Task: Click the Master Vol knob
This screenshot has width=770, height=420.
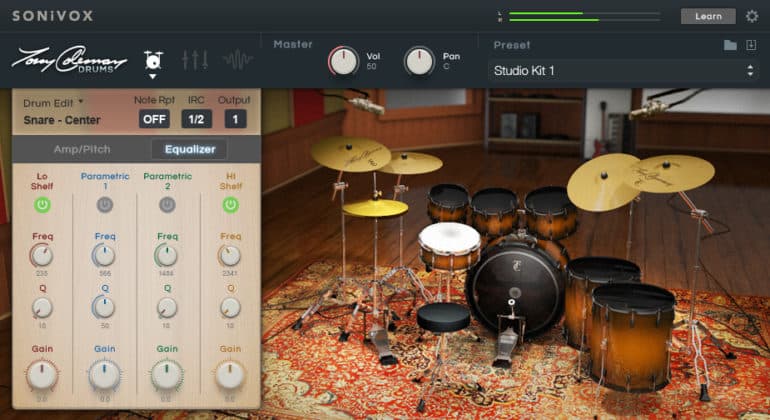Action: coord(343,61)
